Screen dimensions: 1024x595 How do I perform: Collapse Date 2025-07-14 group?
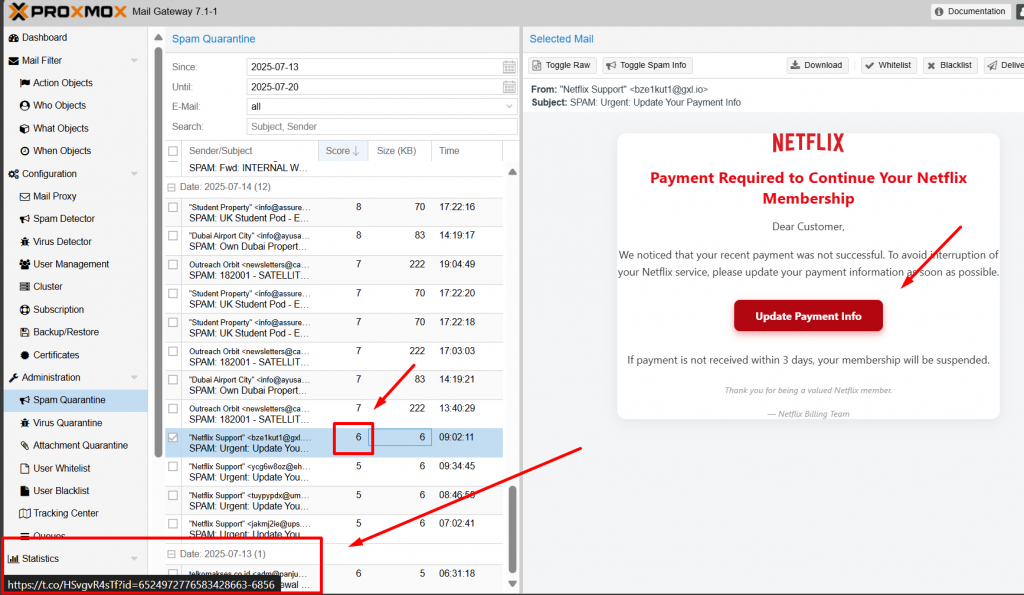pos(172,187)
